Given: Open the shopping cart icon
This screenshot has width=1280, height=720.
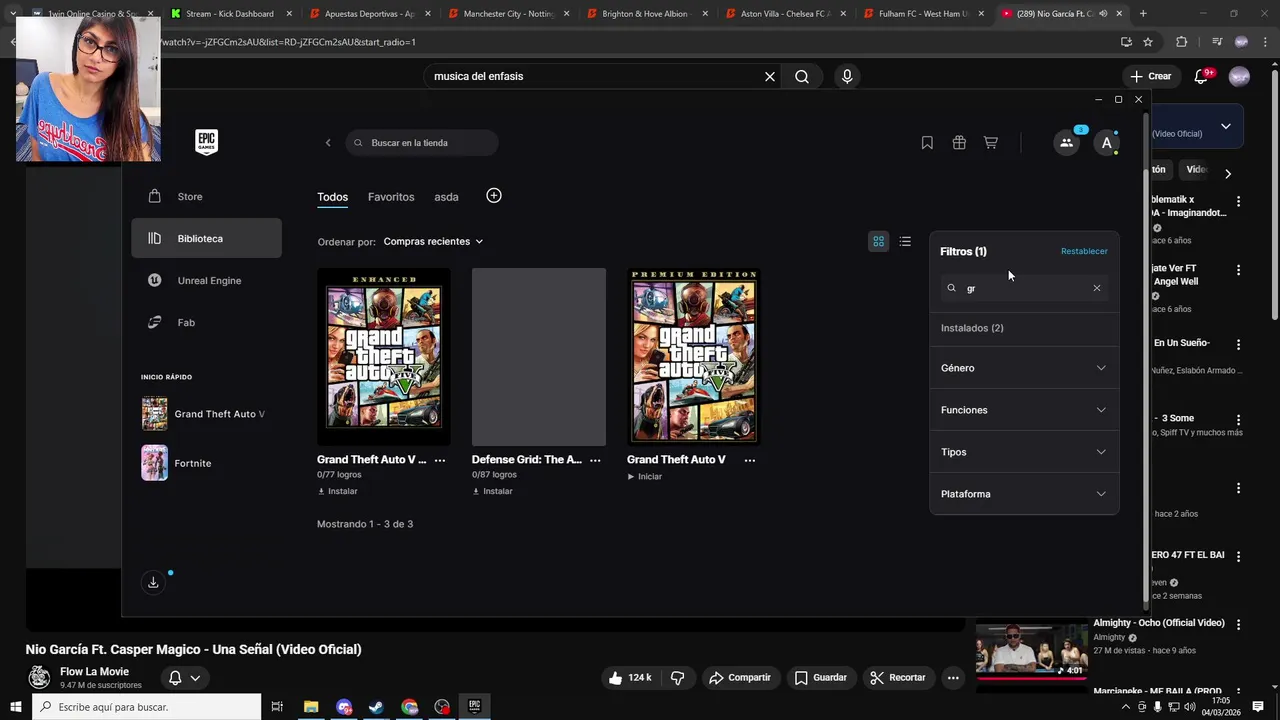Looking at the screenshot, I should pos(991,143).
